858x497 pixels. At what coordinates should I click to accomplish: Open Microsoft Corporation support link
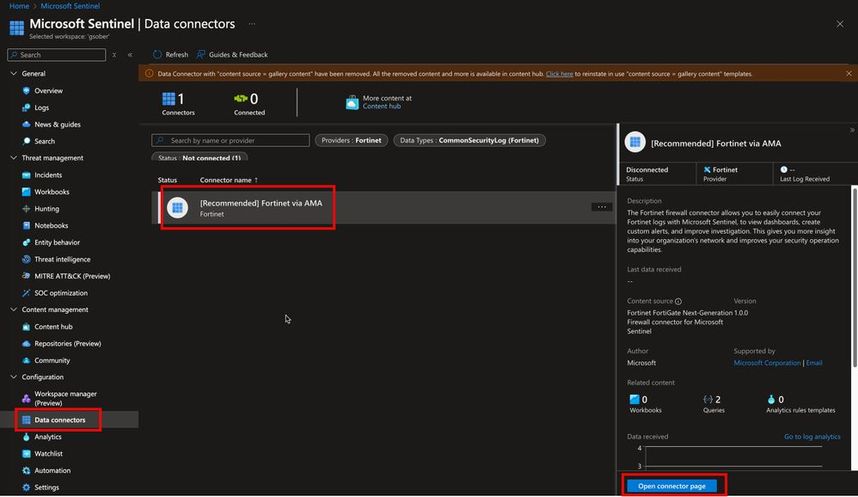point(767,363)
